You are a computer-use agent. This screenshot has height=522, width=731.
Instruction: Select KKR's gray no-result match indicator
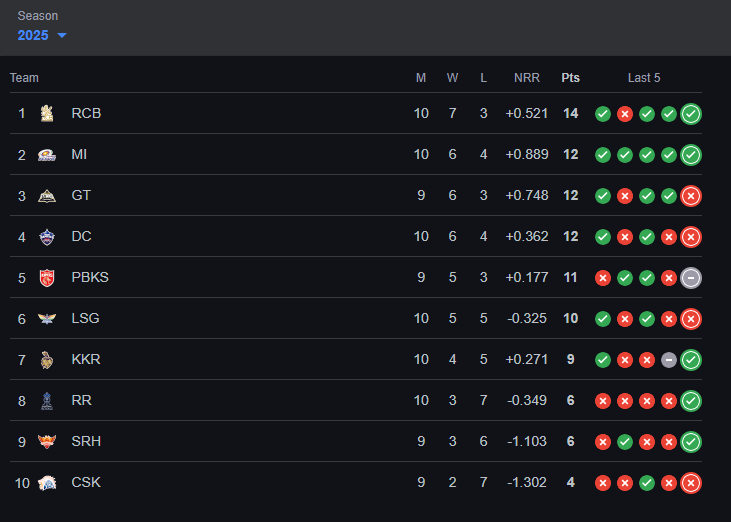[x=669, y=360]
